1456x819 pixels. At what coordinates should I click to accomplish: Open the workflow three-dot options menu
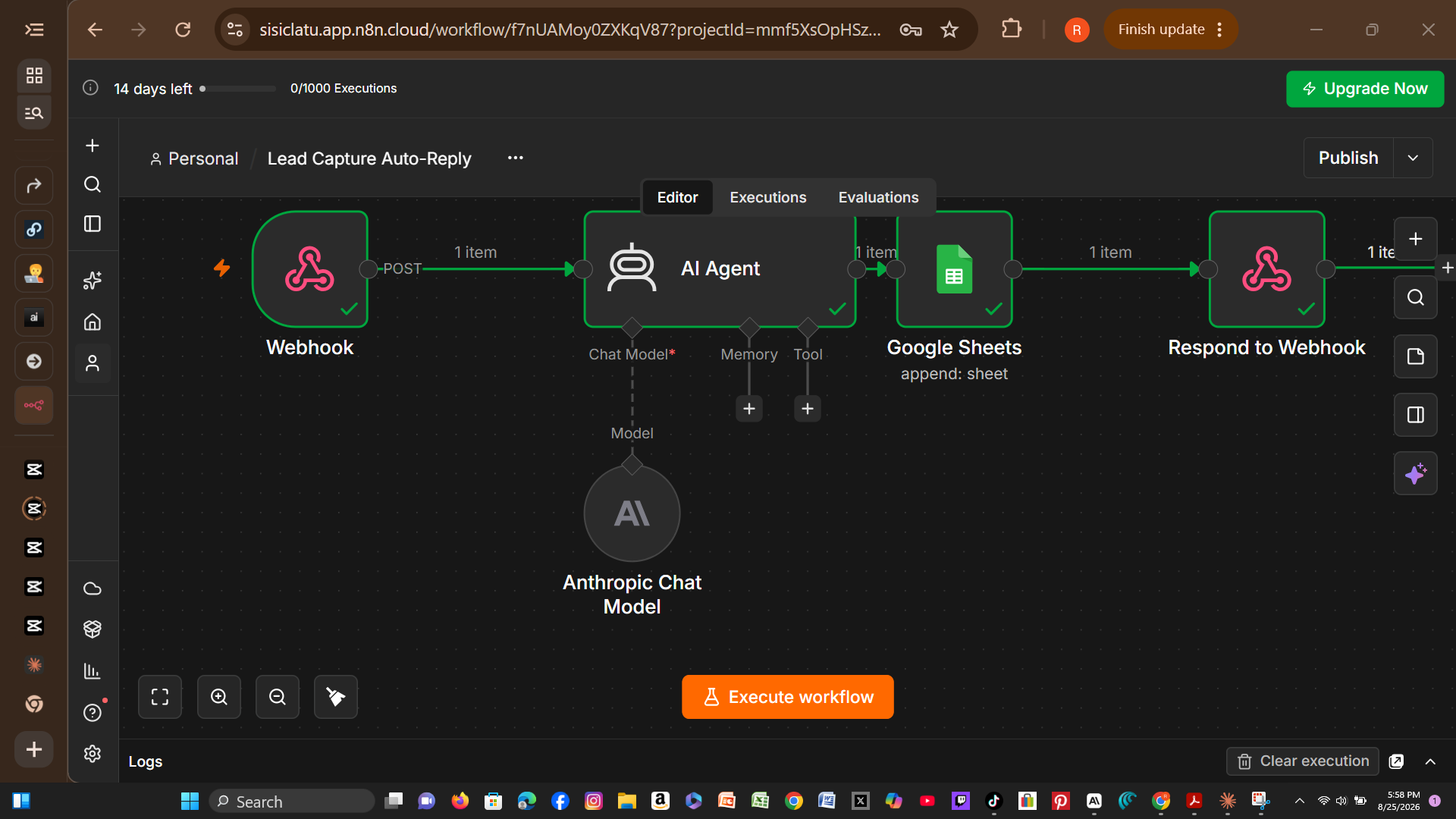click(x=516, y=158)
